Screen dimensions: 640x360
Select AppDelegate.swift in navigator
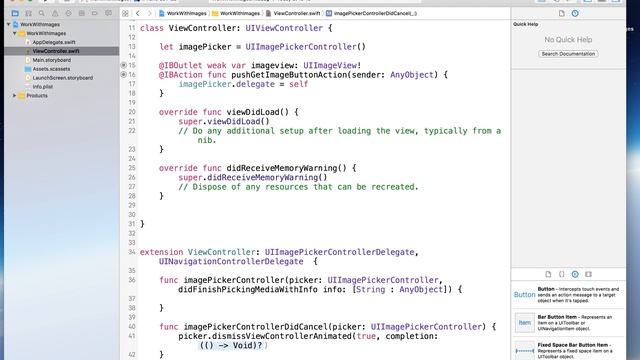(54, 42)
